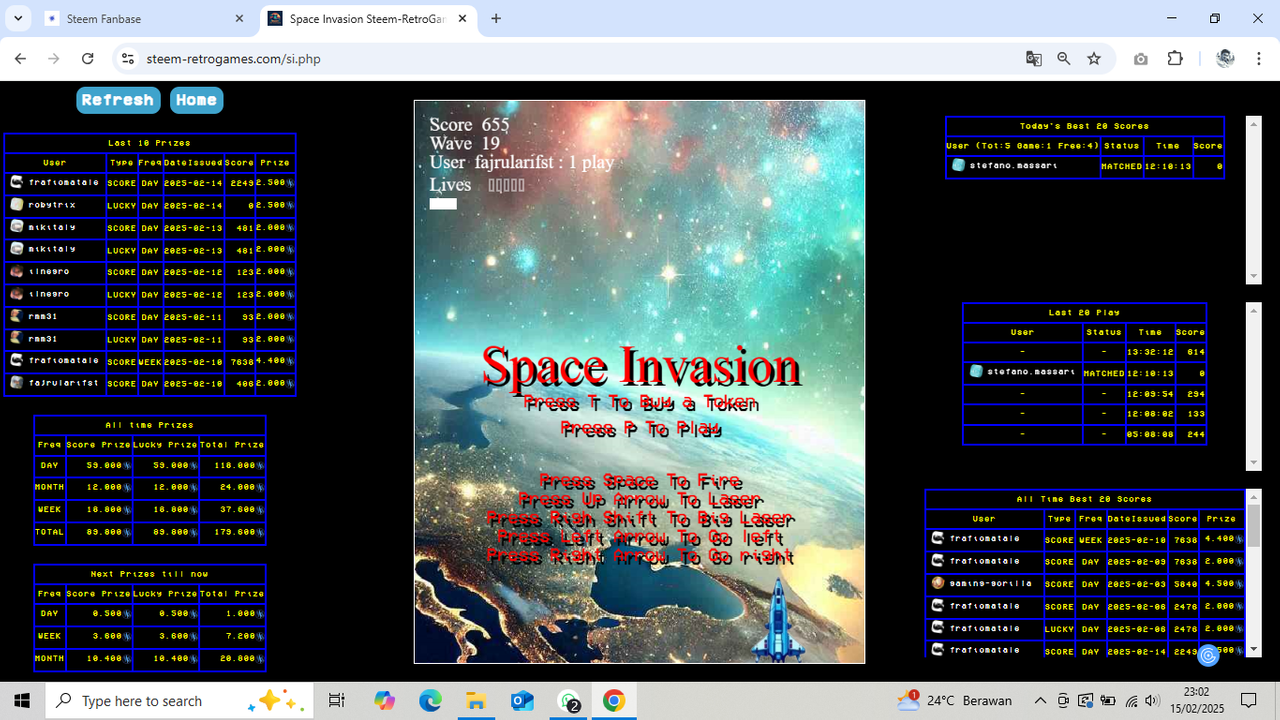This screenshot has height=720, width=1280.
Task: Open Outlook from the taskbar
Action: pyautogui.click(x=522, y=701)
